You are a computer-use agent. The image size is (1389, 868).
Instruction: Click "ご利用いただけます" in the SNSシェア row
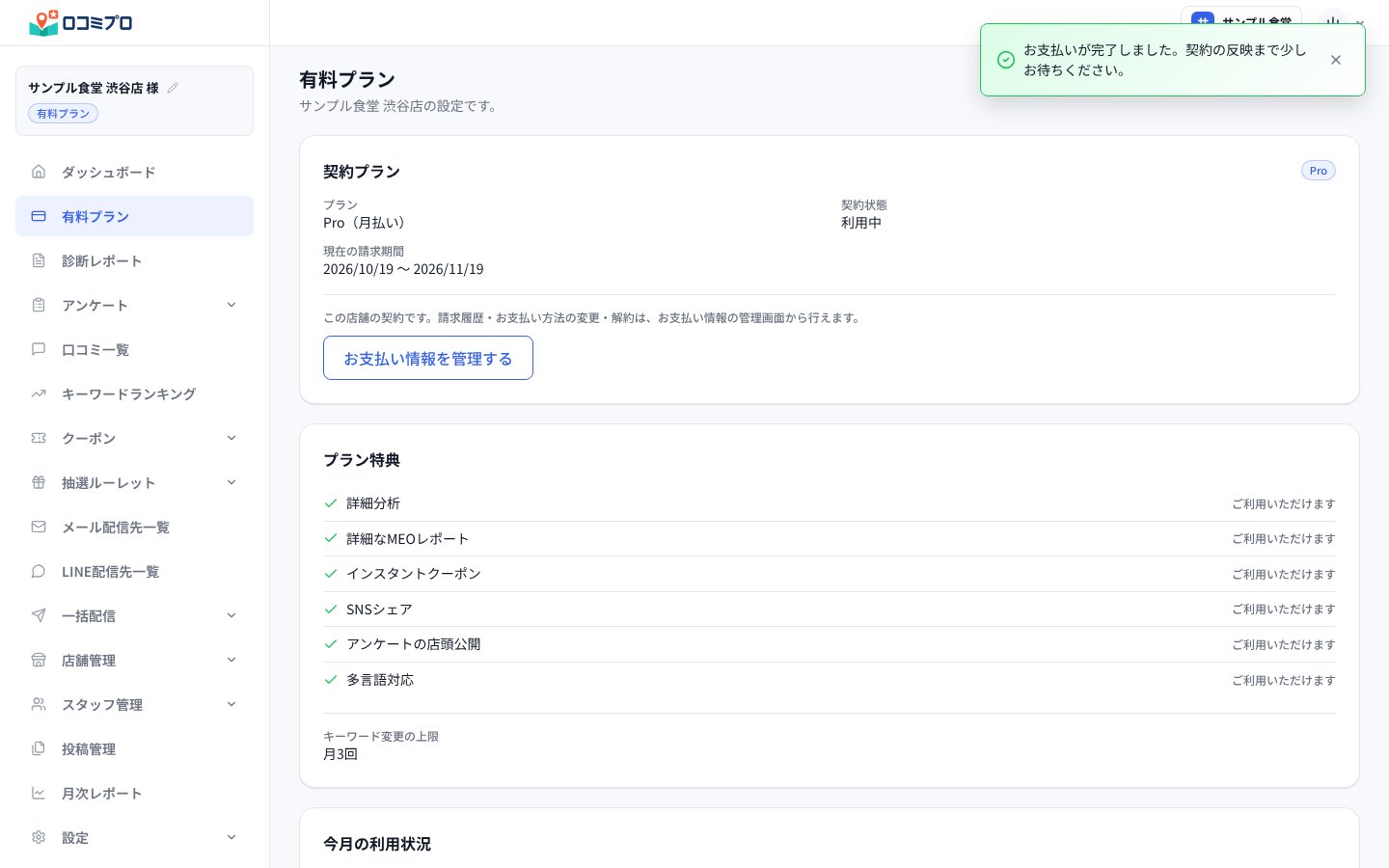pyautogui.click(x=1284, y=610)
